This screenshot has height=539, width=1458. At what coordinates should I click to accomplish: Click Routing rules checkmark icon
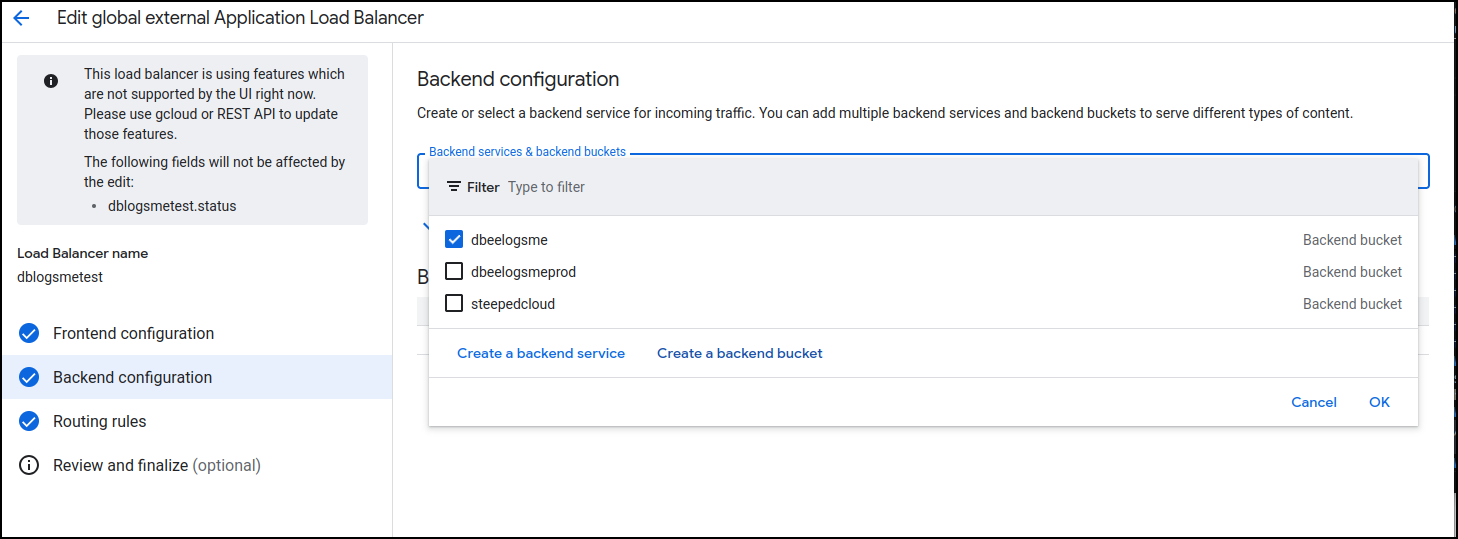pyautogui.click(x=29, y=421)
